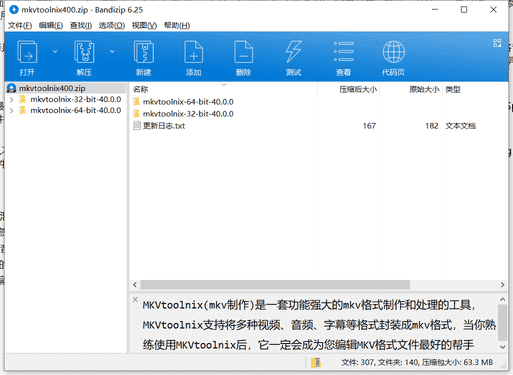
Task: Create a new archive with 新建 icon
Action: [x=144, y=52]
